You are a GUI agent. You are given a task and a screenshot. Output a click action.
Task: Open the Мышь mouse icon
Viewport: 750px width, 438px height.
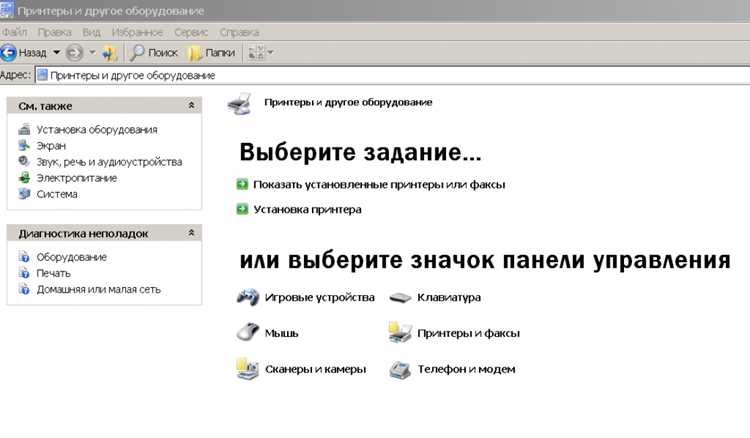click(x=248, y=332)
